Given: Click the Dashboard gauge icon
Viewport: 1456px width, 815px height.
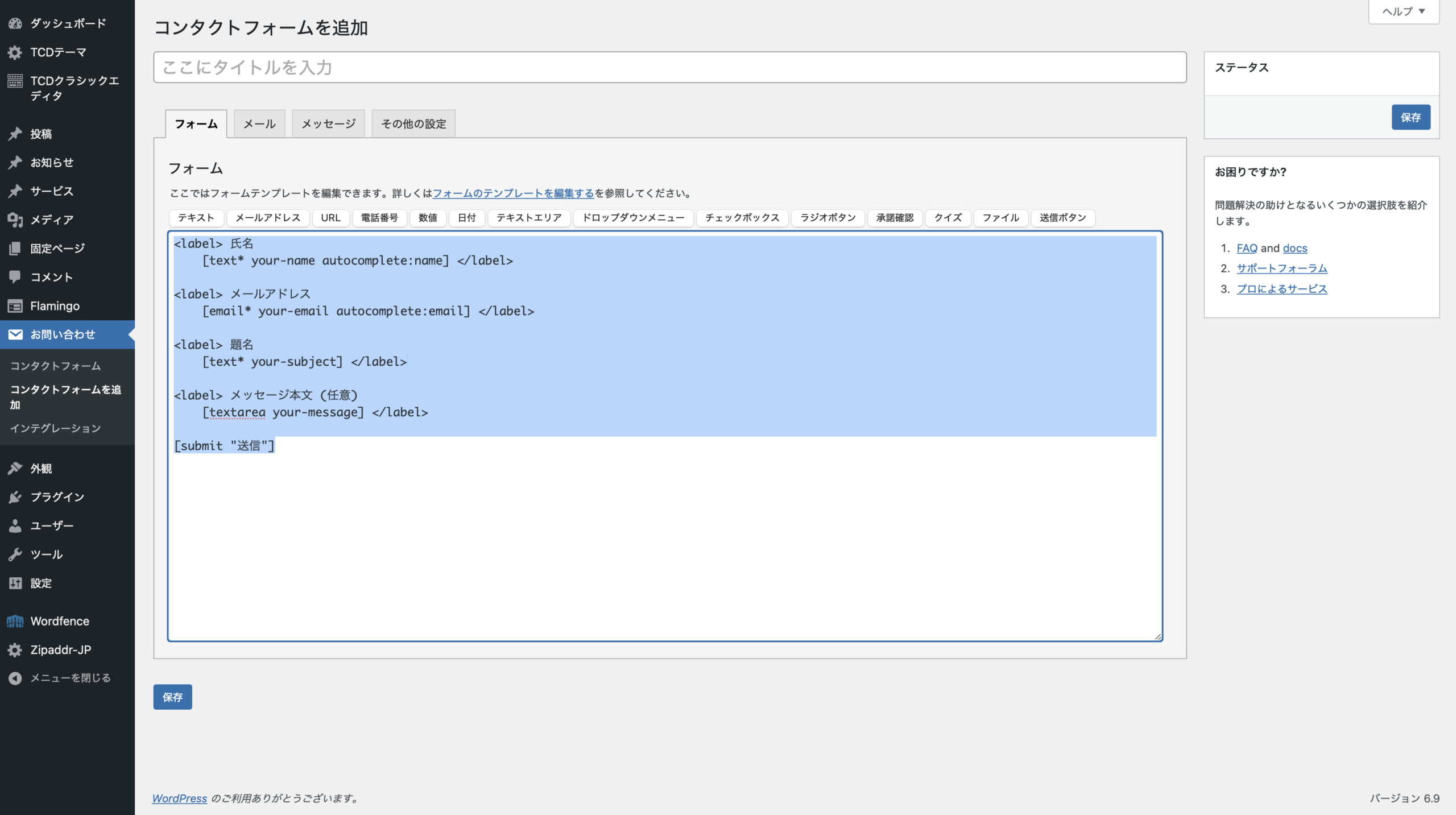Looking at the screenshot, I should pyautogui.click(x=15, y=23).
